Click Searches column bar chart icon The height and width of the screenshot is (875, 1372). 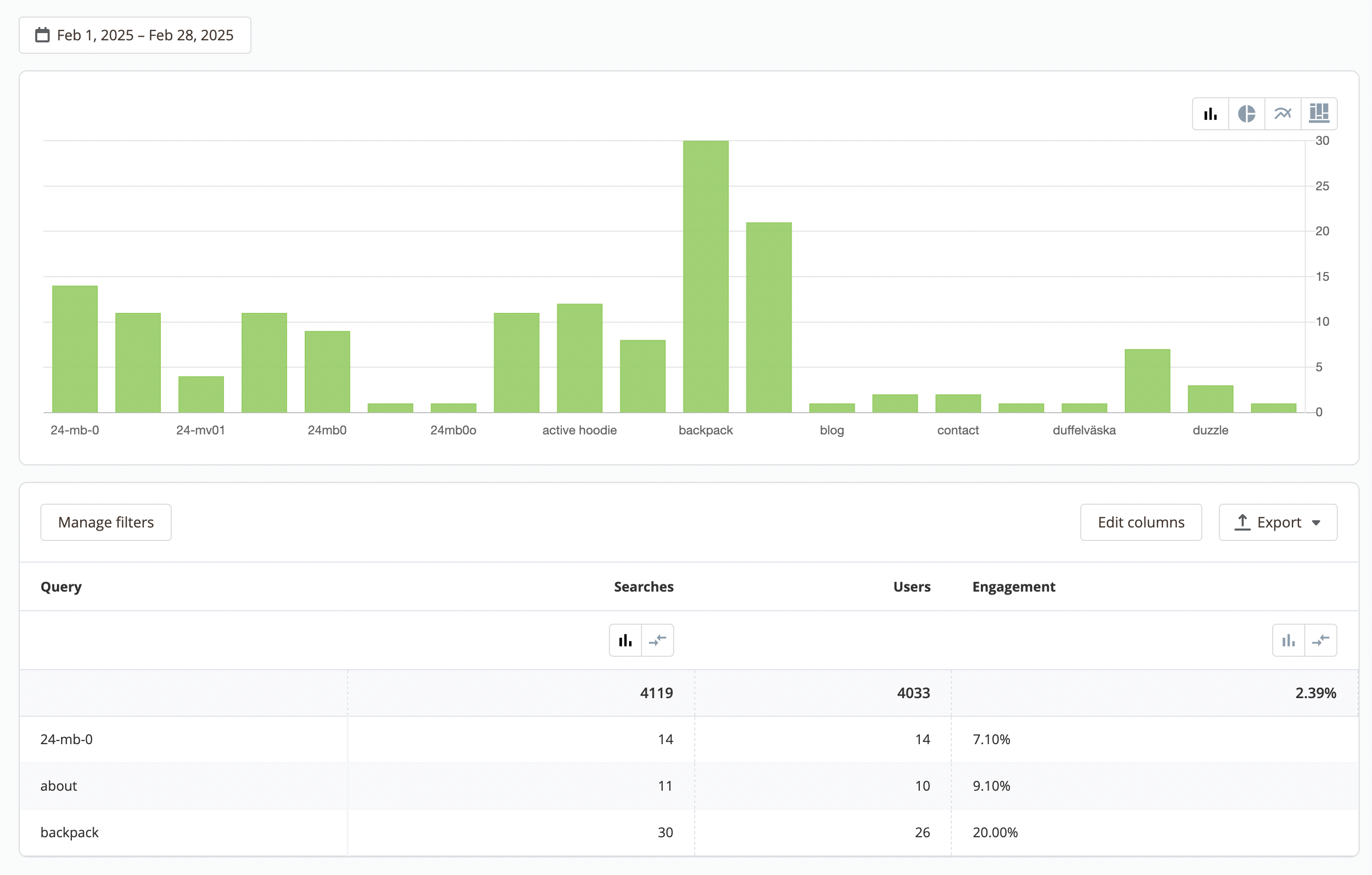click(625, 640)
